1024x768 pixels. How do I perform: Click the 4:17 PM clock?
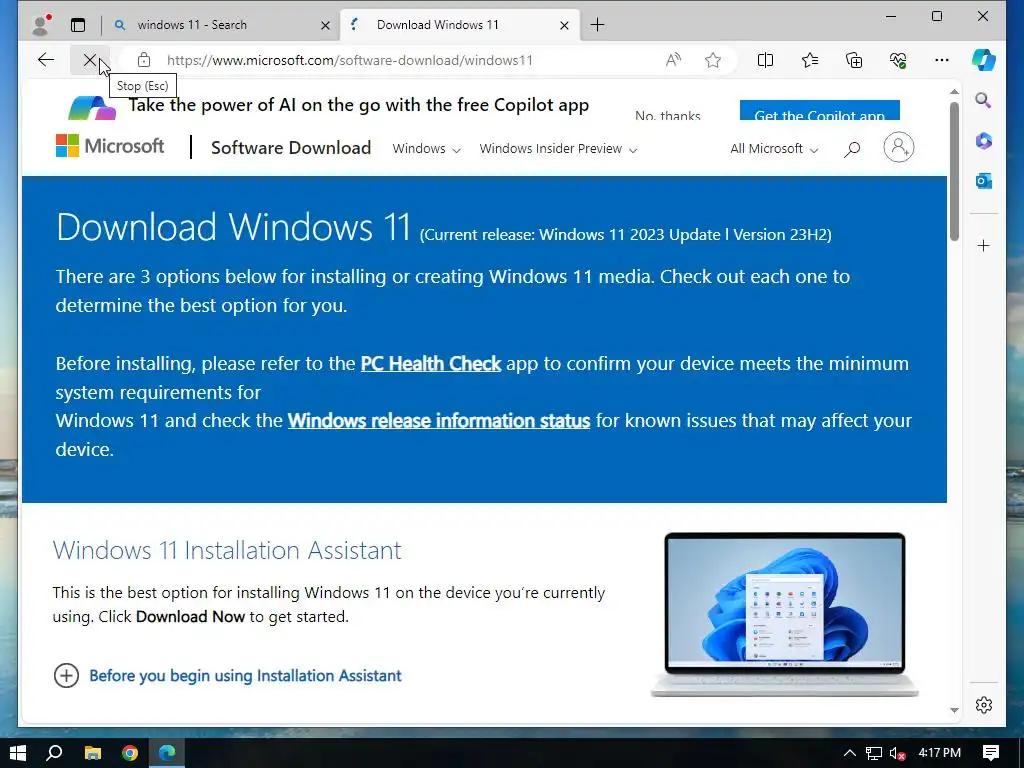tap(939, 753)
